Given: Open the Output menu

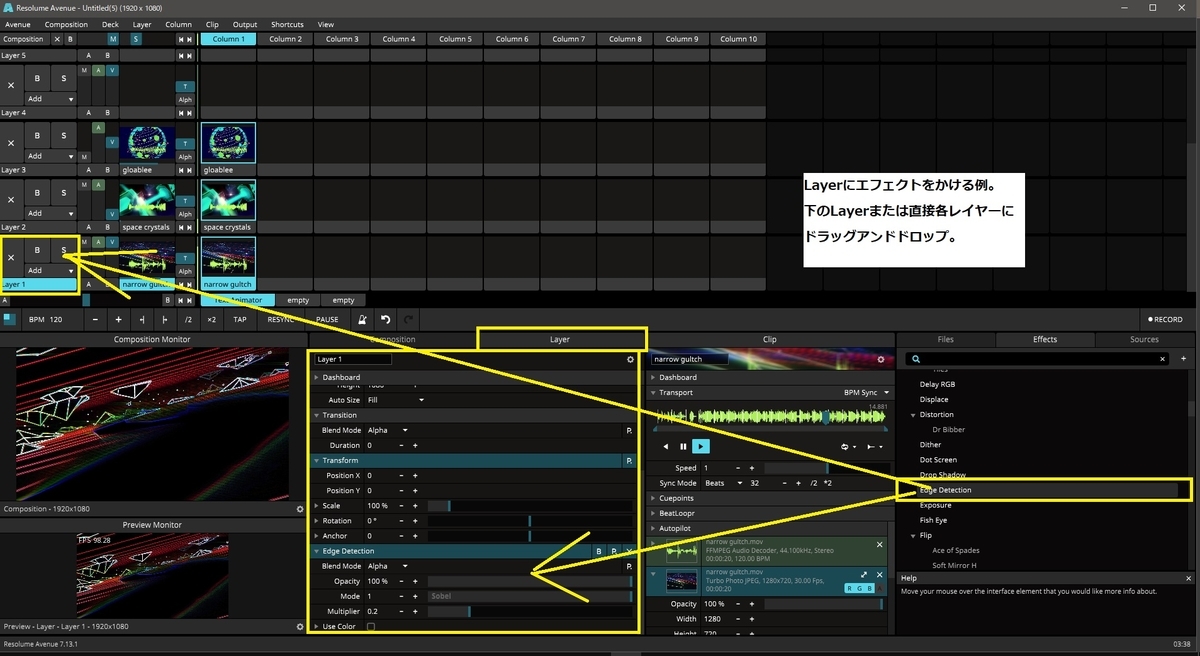Looking at the screenshot, I should tap(245, 24).
